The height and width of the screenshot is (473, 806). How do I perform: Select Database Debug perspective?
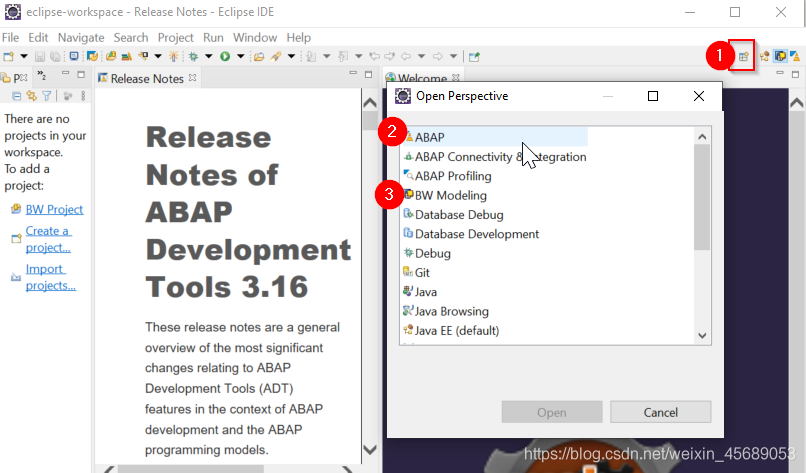click(453, 215)
